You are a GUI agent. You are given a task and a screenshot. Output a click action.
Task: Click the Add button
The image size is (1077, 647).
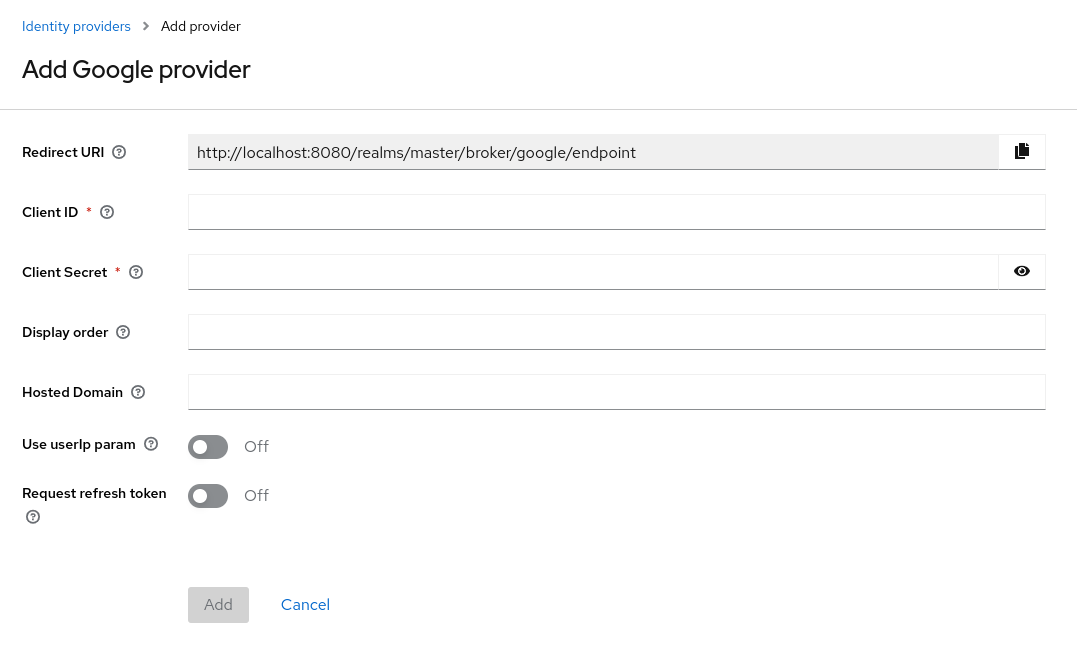pyautogui.click(x=218, y=604)
